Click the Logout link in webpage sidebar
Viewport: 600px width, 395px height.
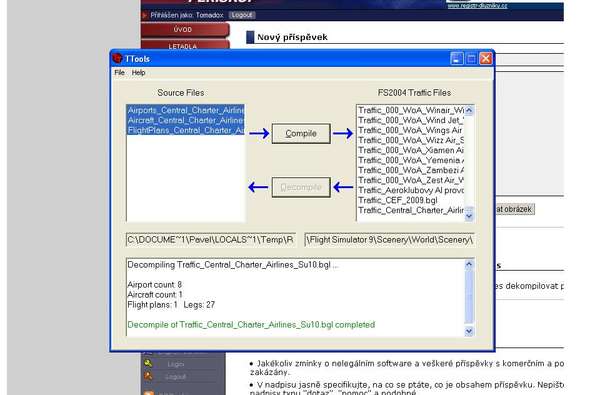tap(176, 377)
